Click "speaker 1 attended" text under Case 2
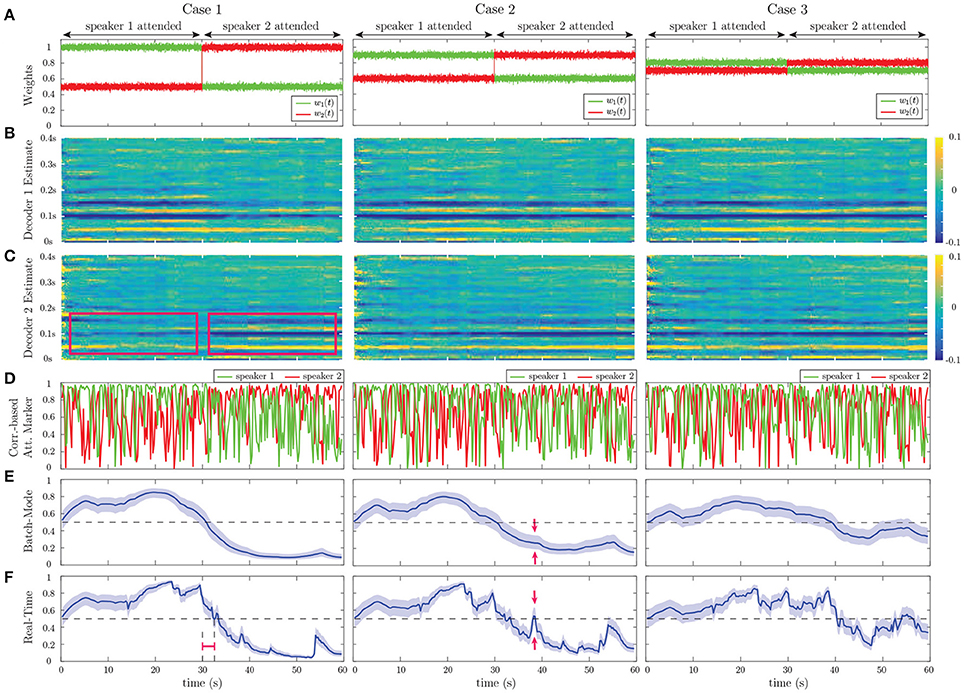Viewport: 964px width, 693px height. click(x=424, y=26)
